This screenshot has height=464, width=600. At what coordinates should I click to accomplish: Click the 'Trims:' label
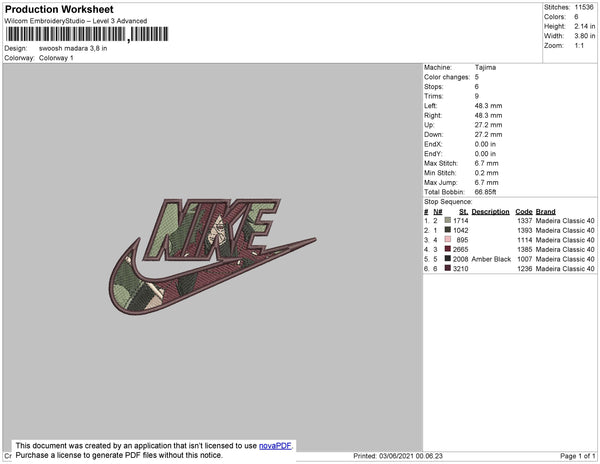pos(434,96)
